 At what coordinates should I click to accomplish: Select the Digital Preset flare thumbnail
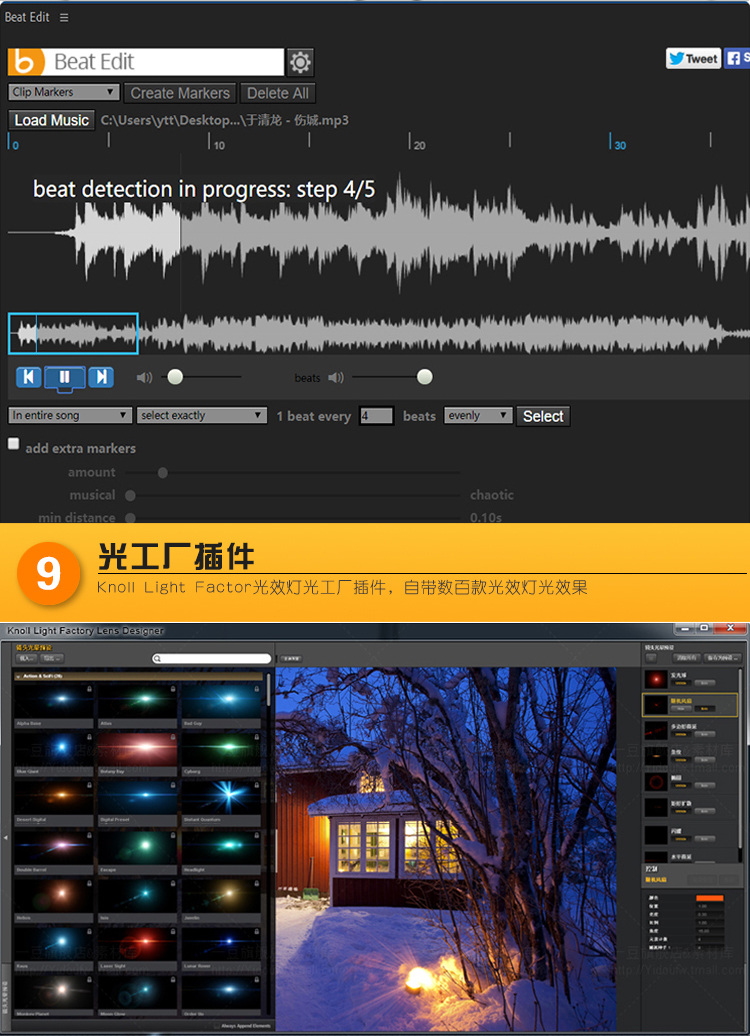137,797
